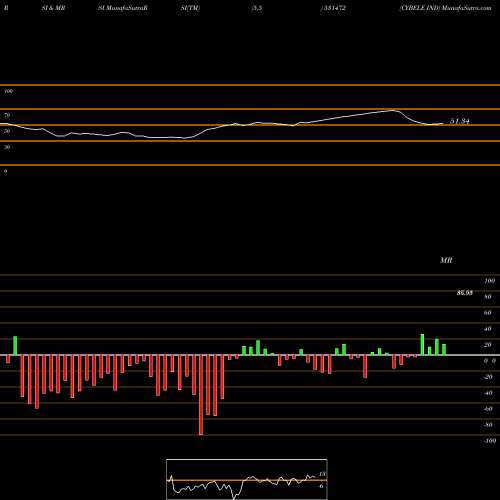Click the MR axis label 20
The width and height of the screenshot is (500, 500).
pyautogui.click(x=488, y=345)
